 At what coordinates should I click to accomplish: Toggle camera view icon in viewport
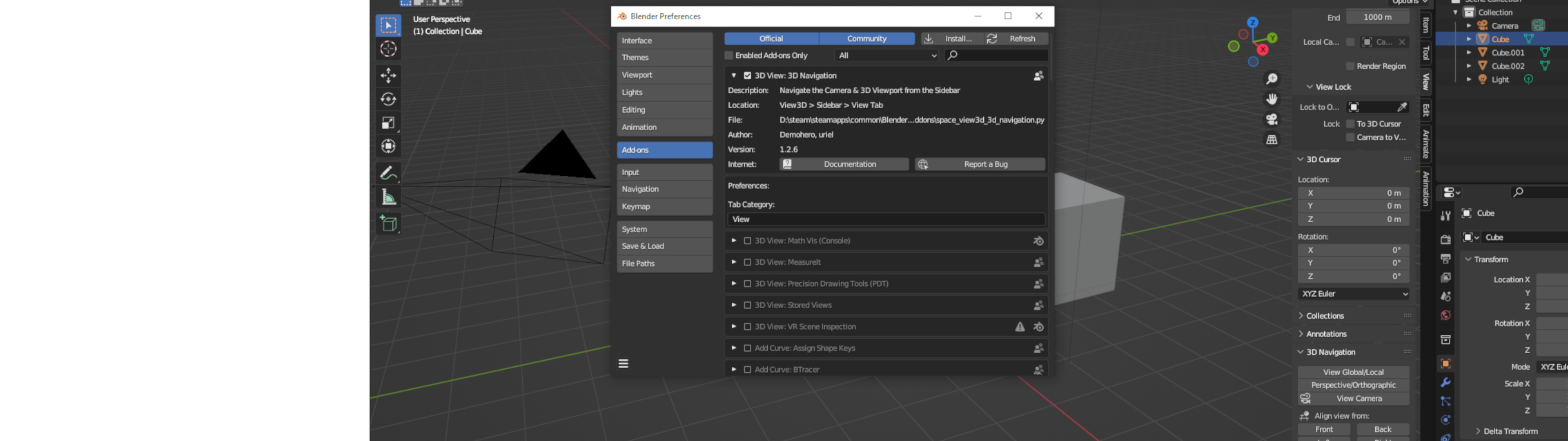click(1272, 119)
